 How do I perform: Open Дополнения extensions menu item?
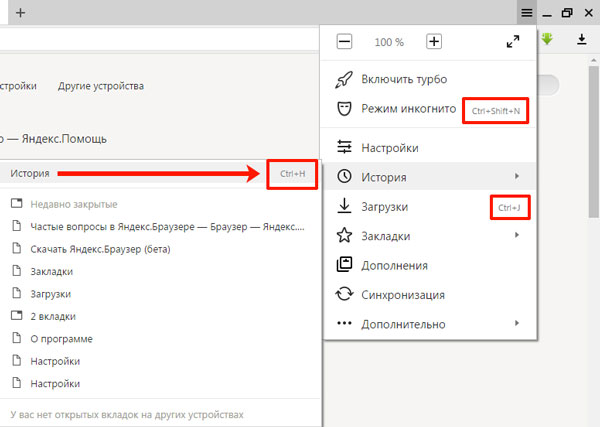(394, 266)
